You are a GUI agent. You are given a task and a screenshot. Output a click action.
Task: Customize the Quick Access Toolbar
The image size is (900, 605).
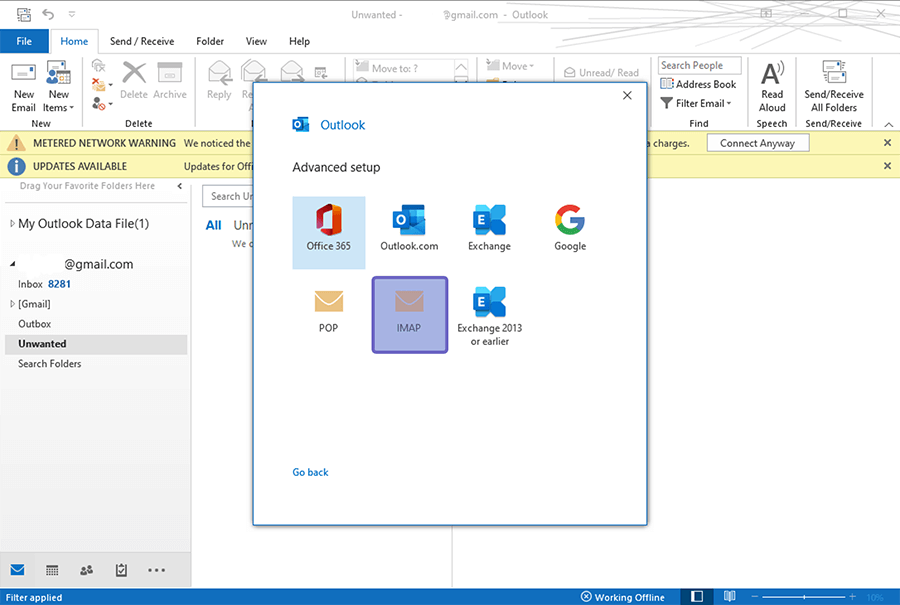click(72, 14)
